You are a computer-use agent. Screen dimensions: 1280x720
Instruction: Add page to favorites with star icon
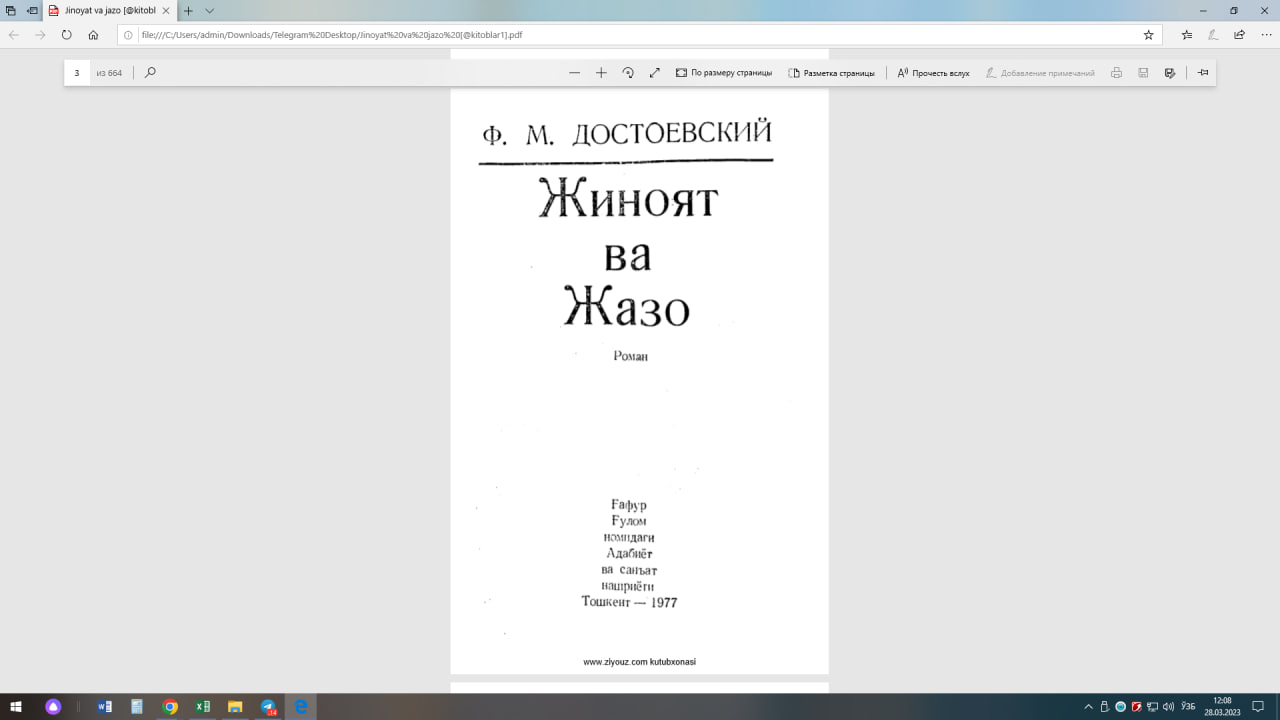[1148, 34]
